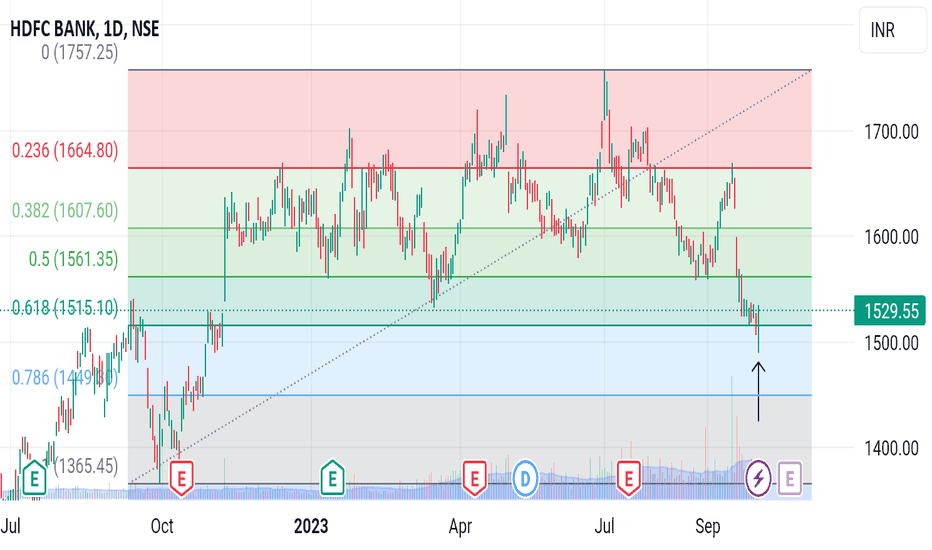Click the purple lightning bolt event marker
The width and height of the screenshot is (932, 550).
758,478
